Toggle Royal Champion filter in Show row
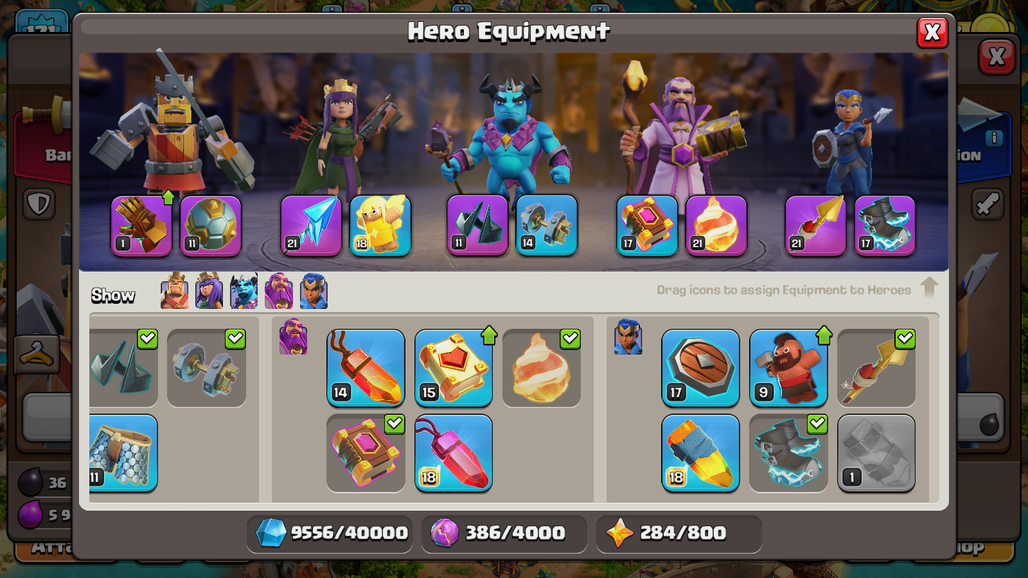 coord(313,291)
